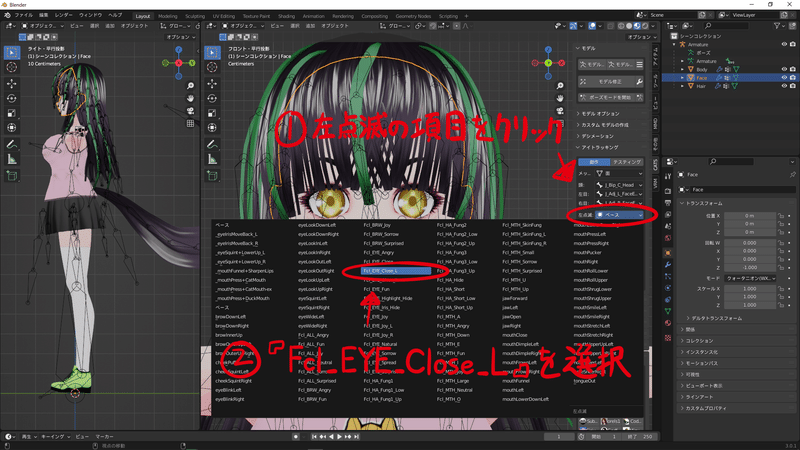Select the Annotate tool in the left viewport

(12, 144)
